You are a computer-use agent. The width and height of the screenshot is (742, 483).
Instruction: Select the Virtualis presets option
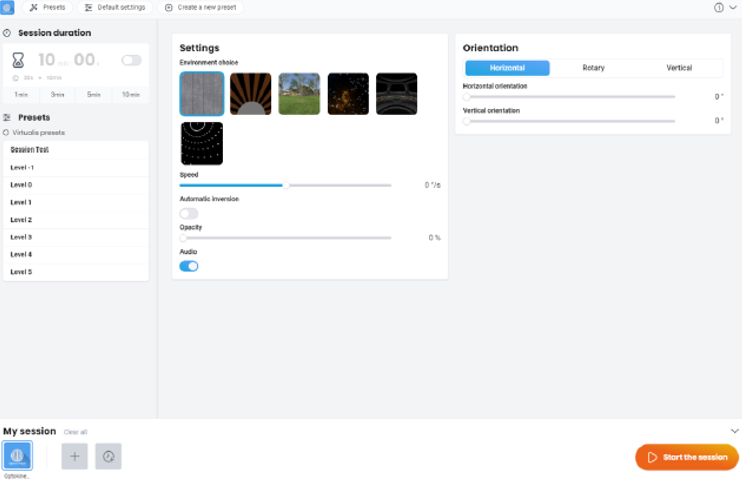tap(38, 132)
